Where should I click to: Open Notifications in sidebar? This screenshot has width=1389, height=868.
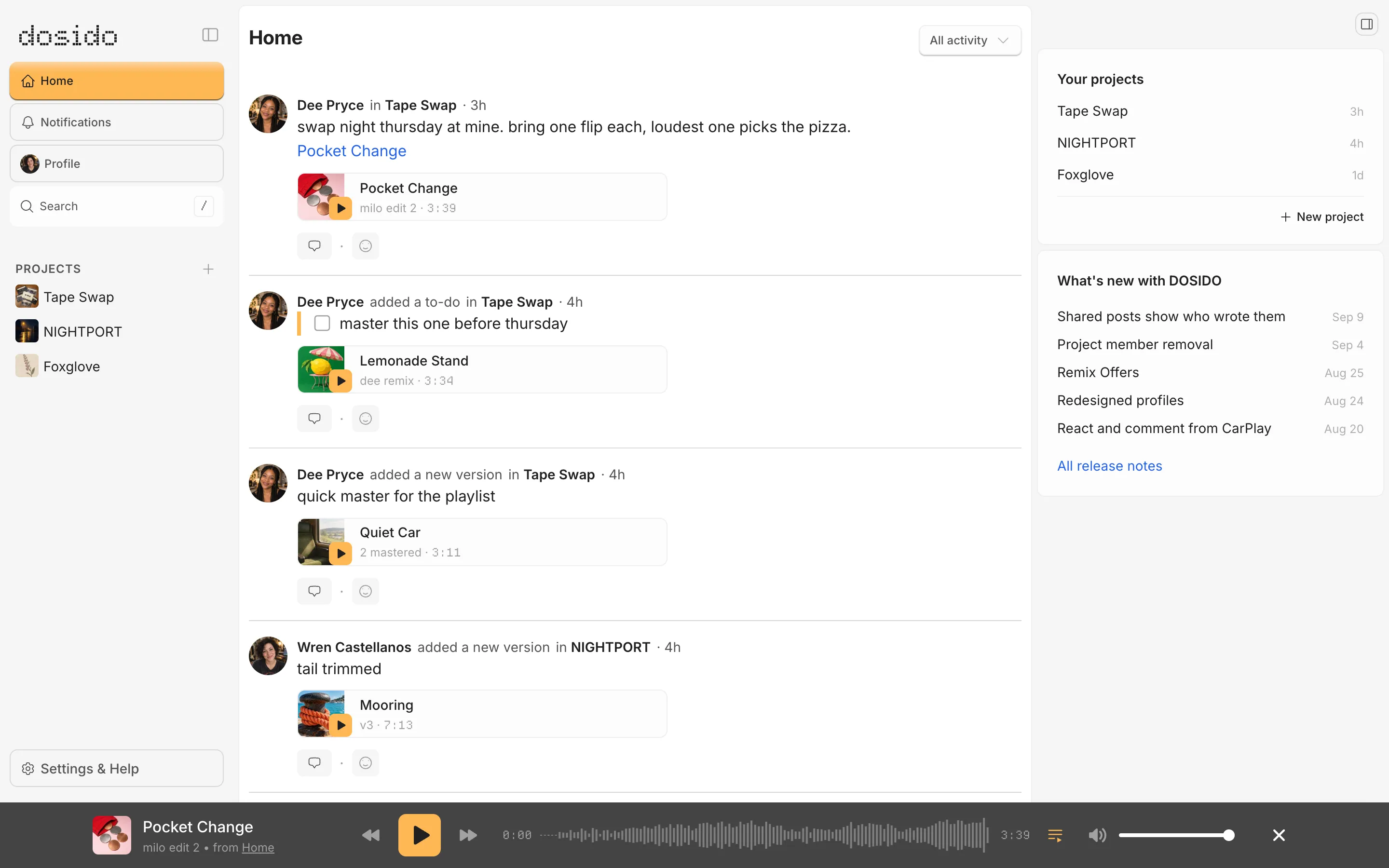click(x=117, y=122)
